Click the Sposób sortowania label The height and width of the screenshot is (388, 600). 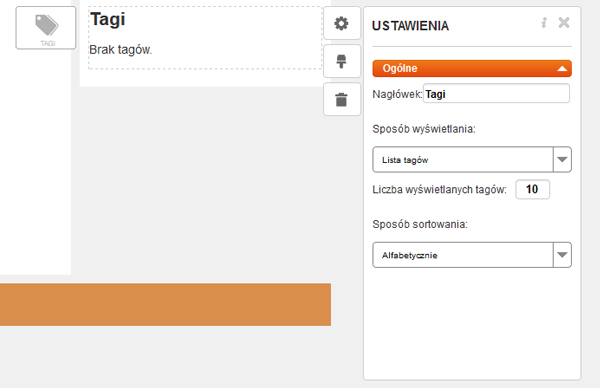coord(420,224)
